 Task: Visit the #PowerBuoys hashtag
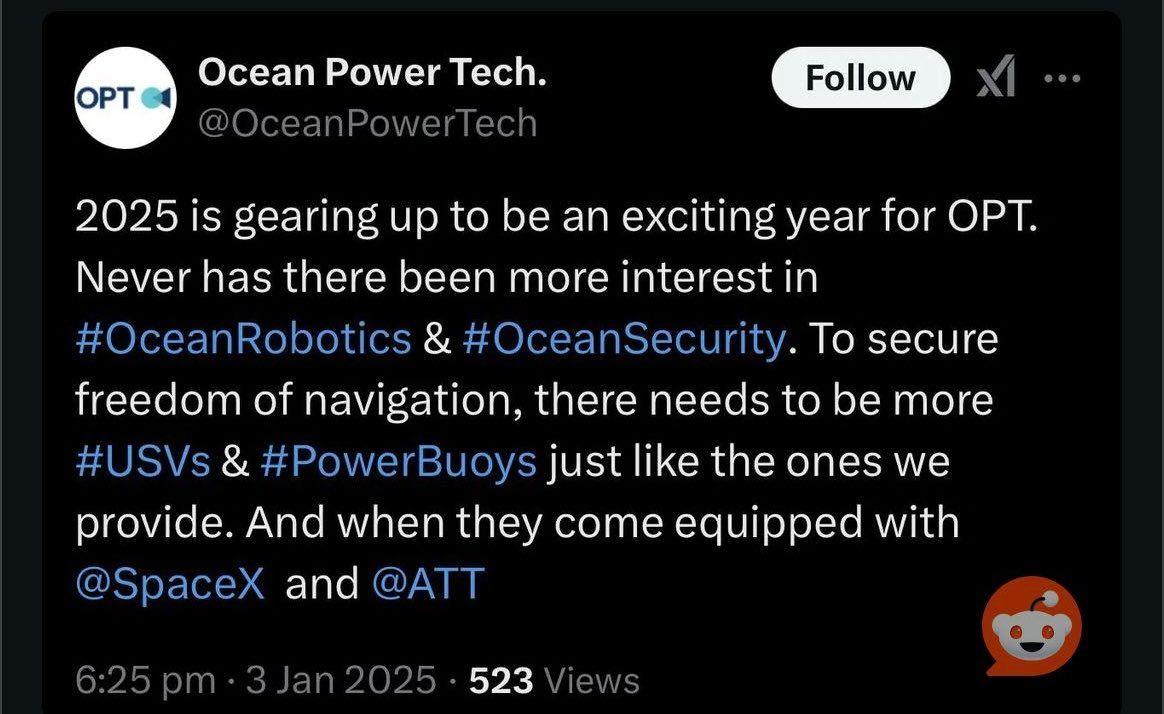398,462
